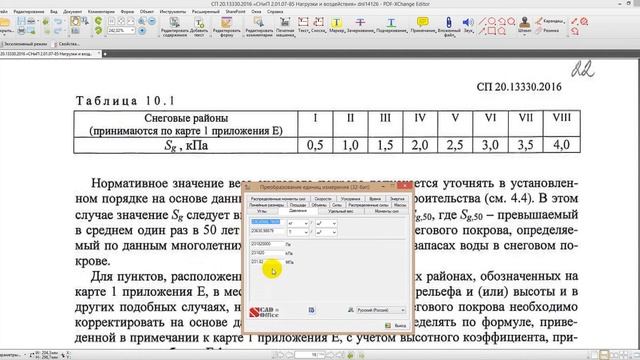Screen dimensions: 640x360
Task: Open the zoom percentage dropdown
Action: point(132,31)
